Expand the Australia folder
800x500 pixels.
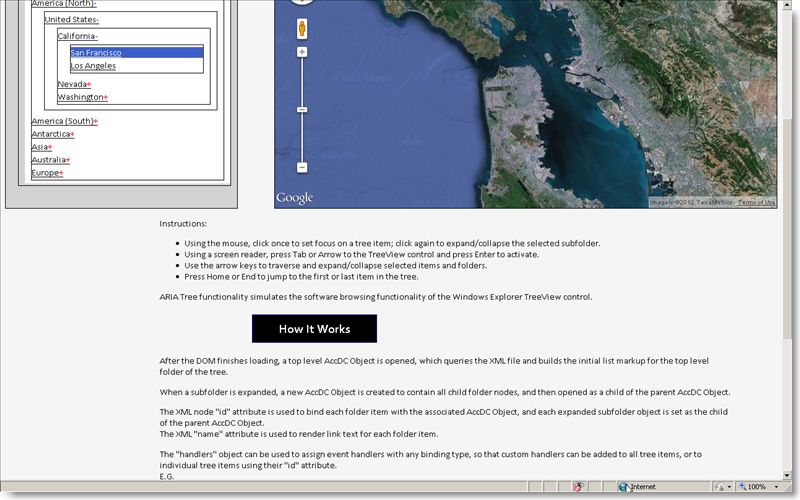51,160
